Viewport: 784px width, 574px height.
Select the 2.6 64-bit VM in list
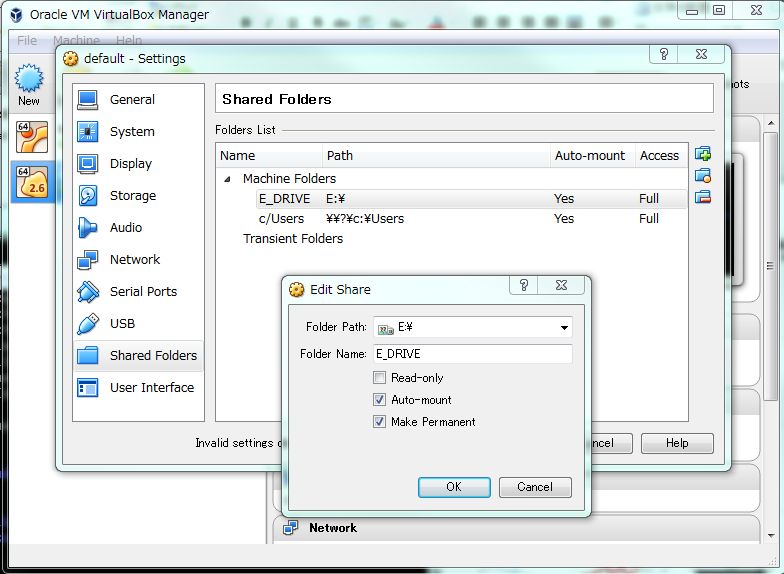(x=32, y=182)
